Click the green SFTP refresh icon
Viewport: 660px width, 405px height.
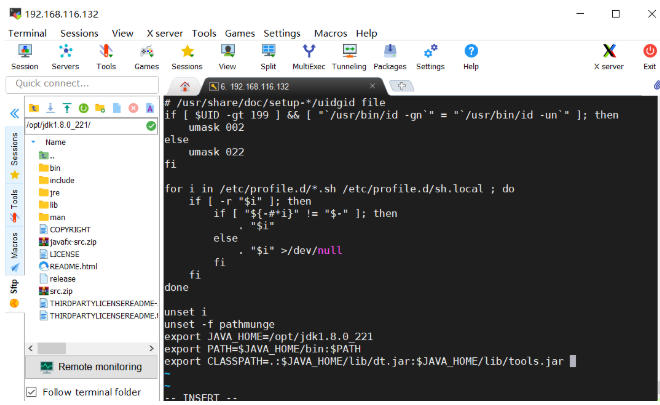click(83, 108)
